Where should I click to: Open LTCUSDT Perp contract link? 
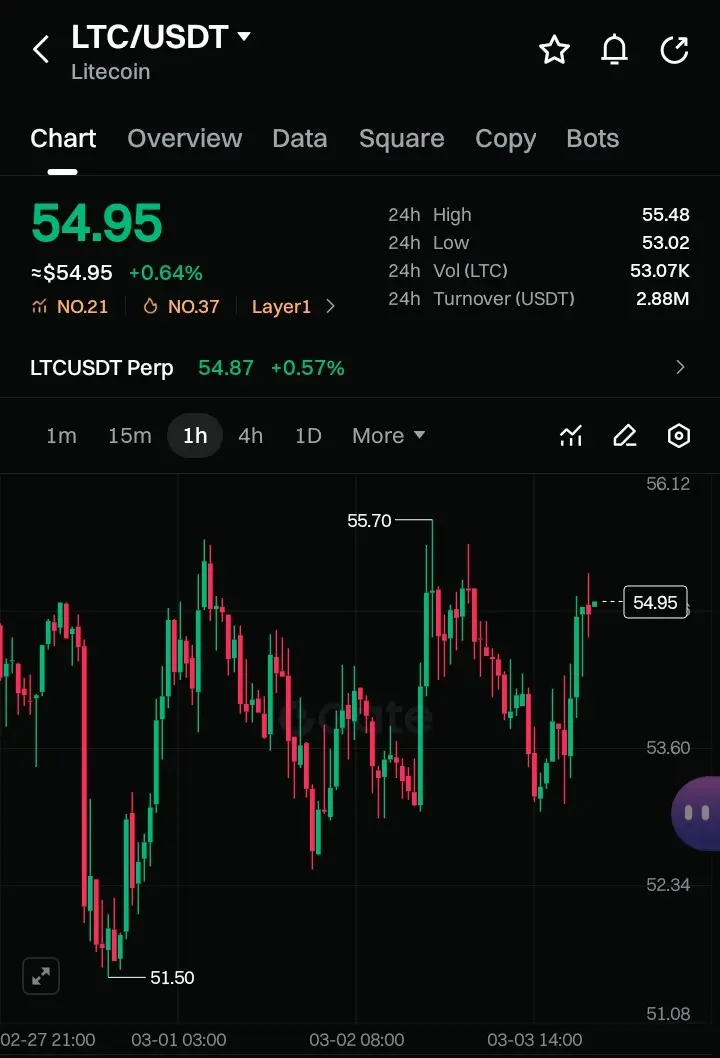(102, 368)
